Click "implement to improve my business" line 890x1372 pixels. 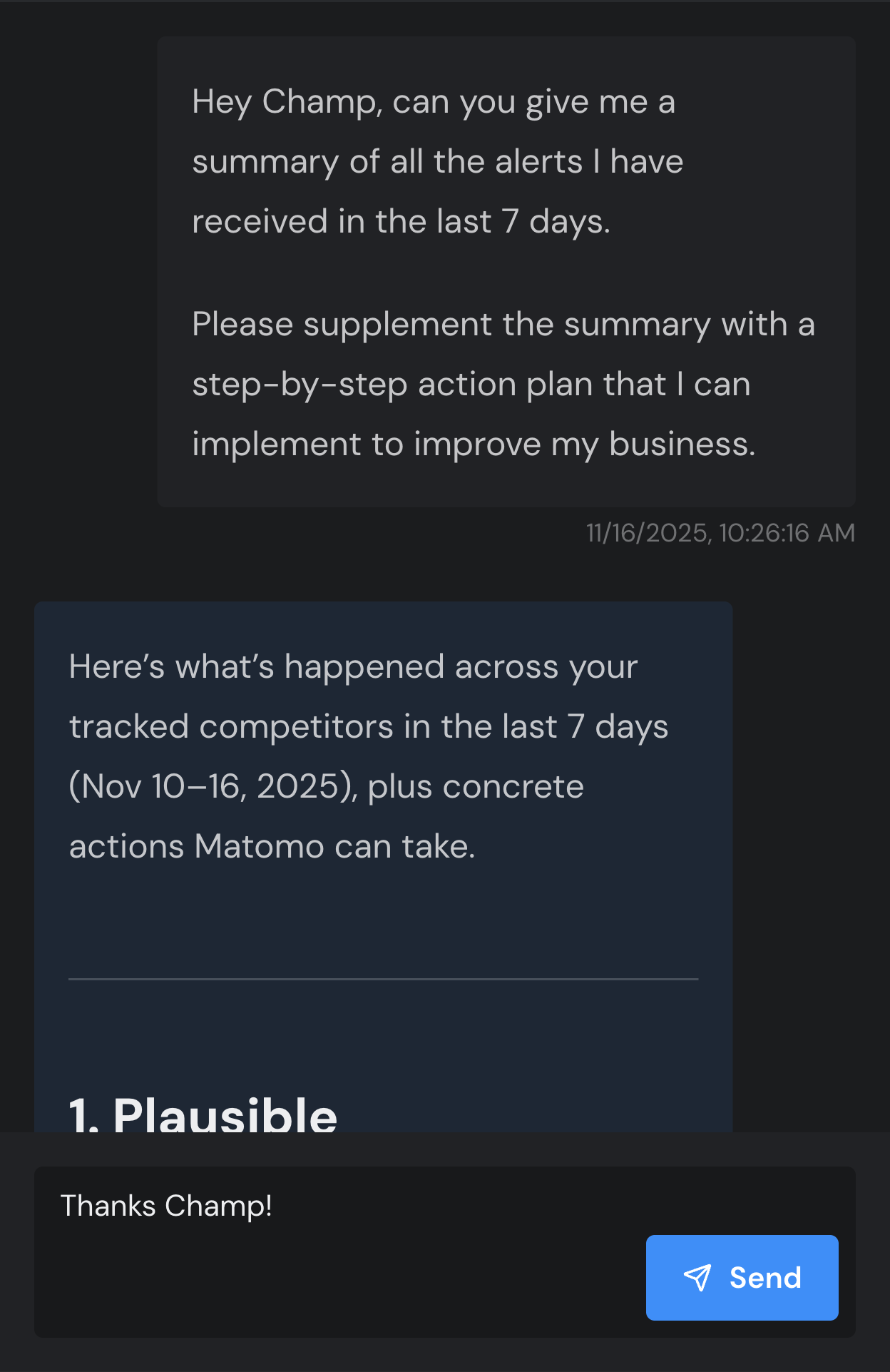[x=474, y=444]
